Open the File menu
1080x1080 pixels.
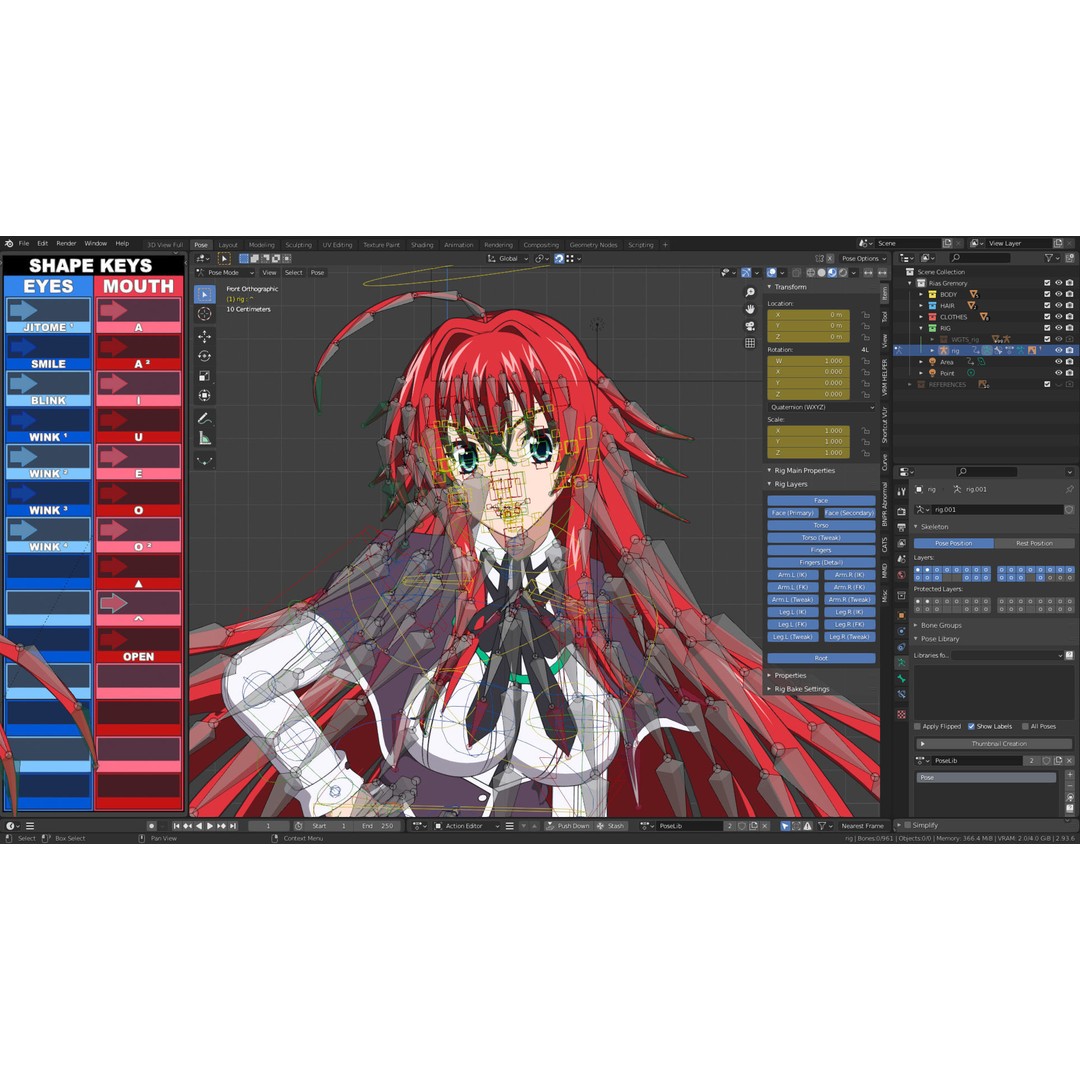coord(24,244)
